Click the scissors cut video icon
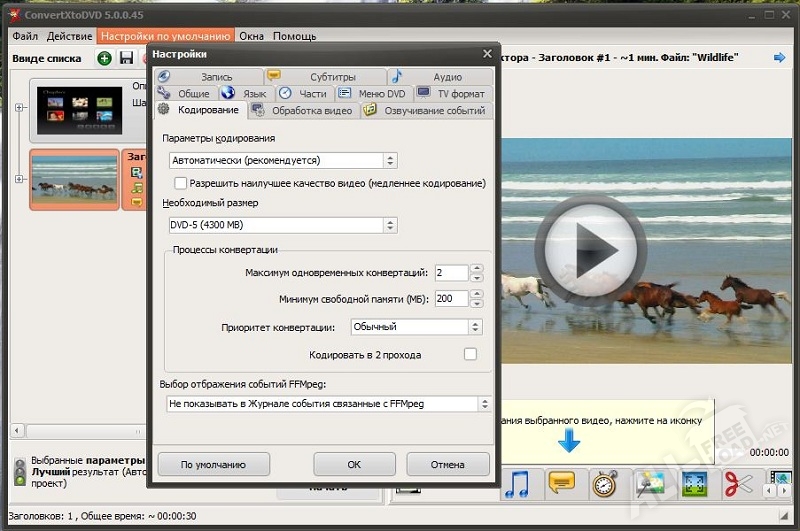Image resolution: width=800 pixels, height=531 pixels. (x=738, y=485)
